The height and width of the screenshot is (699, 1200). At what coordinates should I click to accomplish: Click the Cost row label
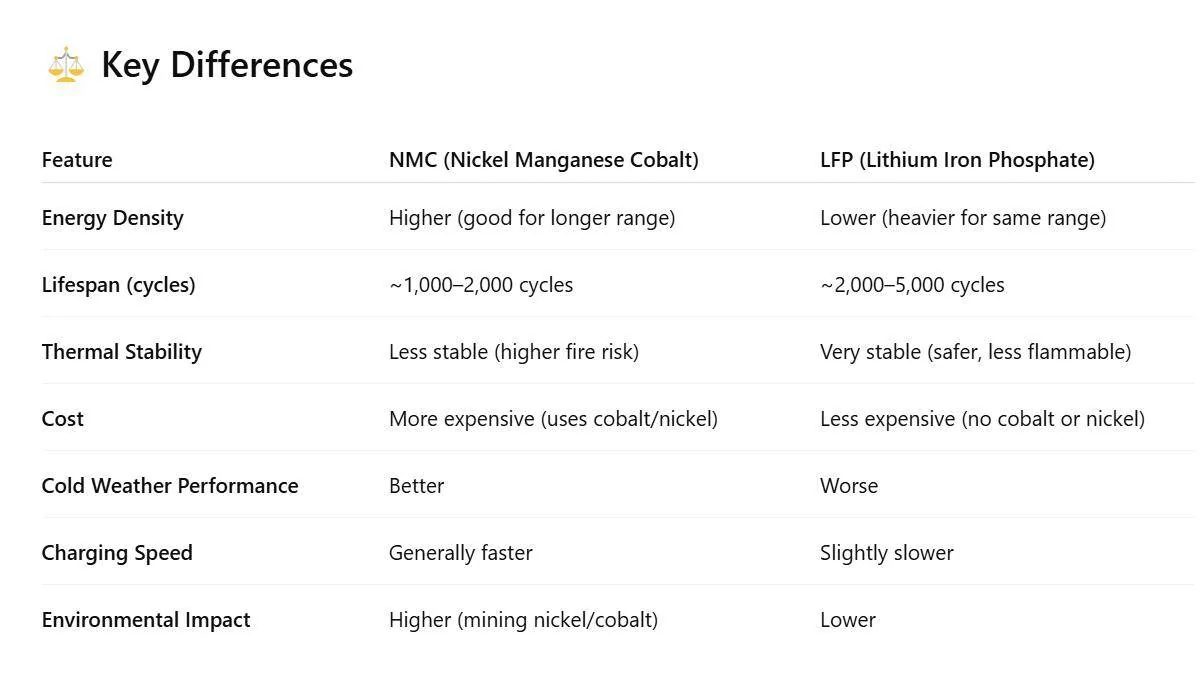click(x=62, y=419)
